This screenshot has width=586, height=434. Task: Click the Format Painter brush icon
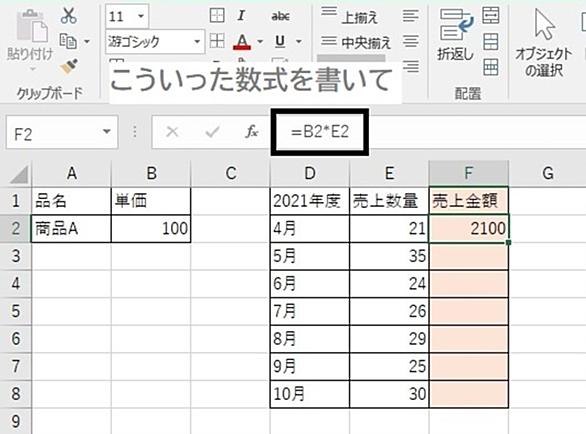[69, 67]
